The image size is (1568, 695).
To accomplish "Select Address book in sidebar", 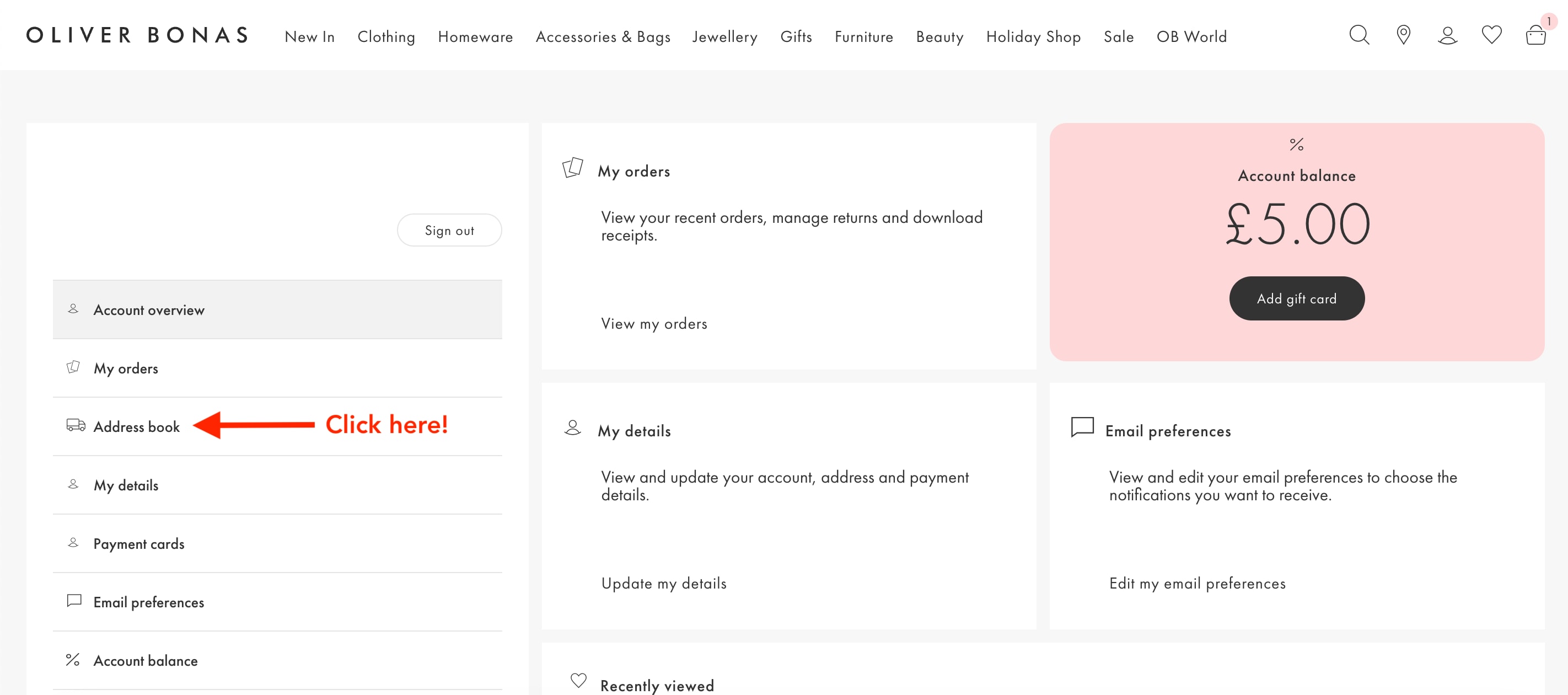I will coord(277,426).
